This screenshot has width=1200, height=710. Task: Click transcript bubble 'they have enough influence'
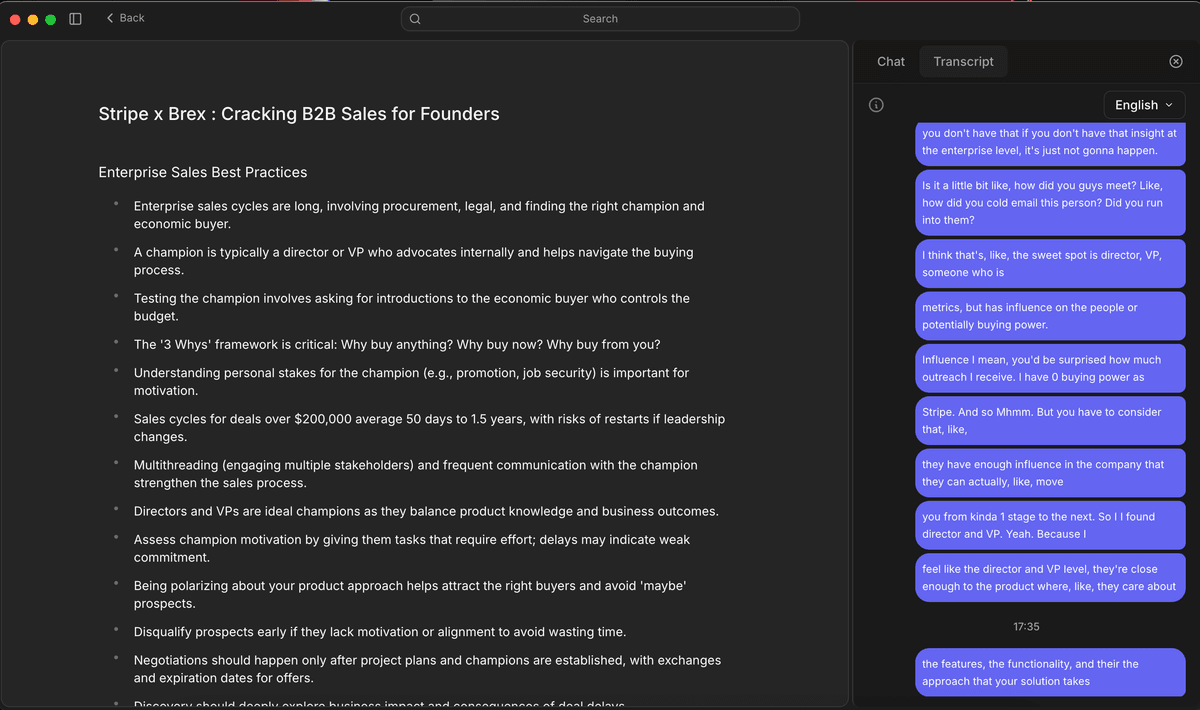(x=1050, y=473)
